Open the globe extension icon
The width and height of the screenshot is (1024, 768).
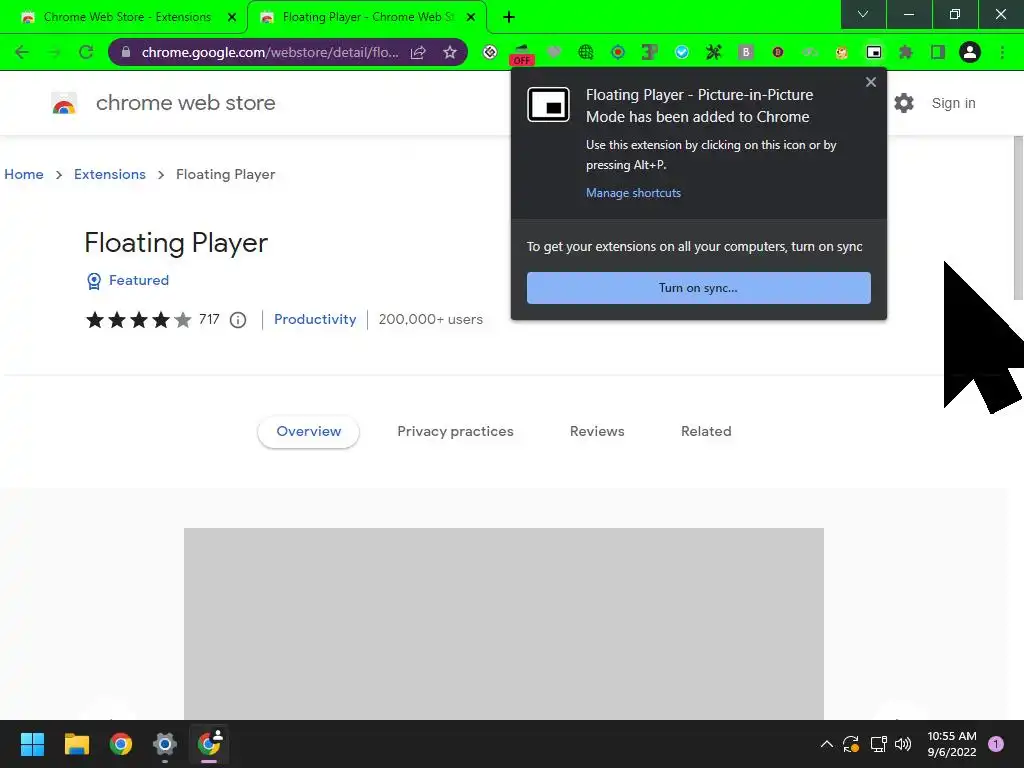pyautogui.click(x=586, y=52)
